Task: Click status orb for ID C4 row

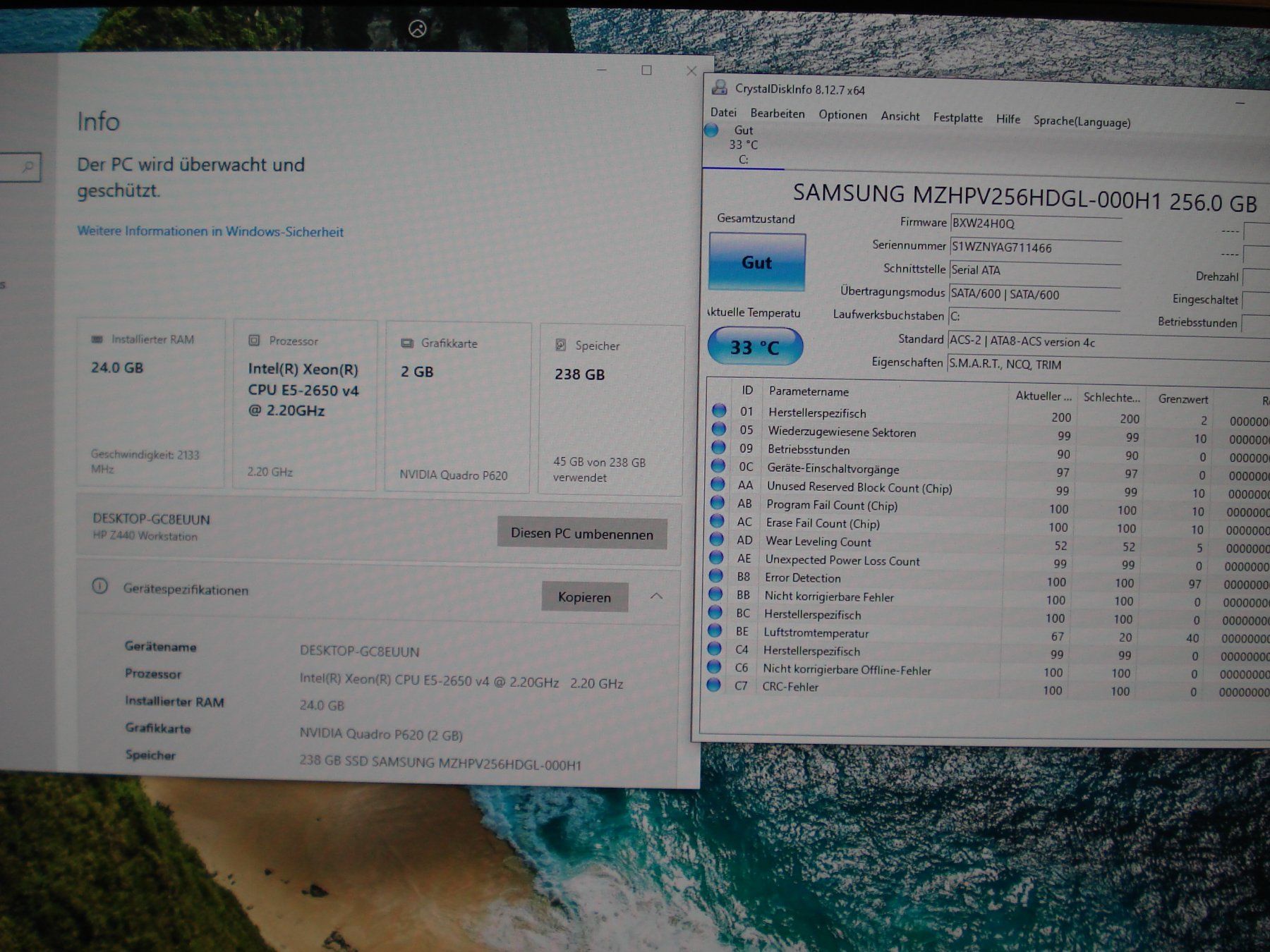Action: 715,648
